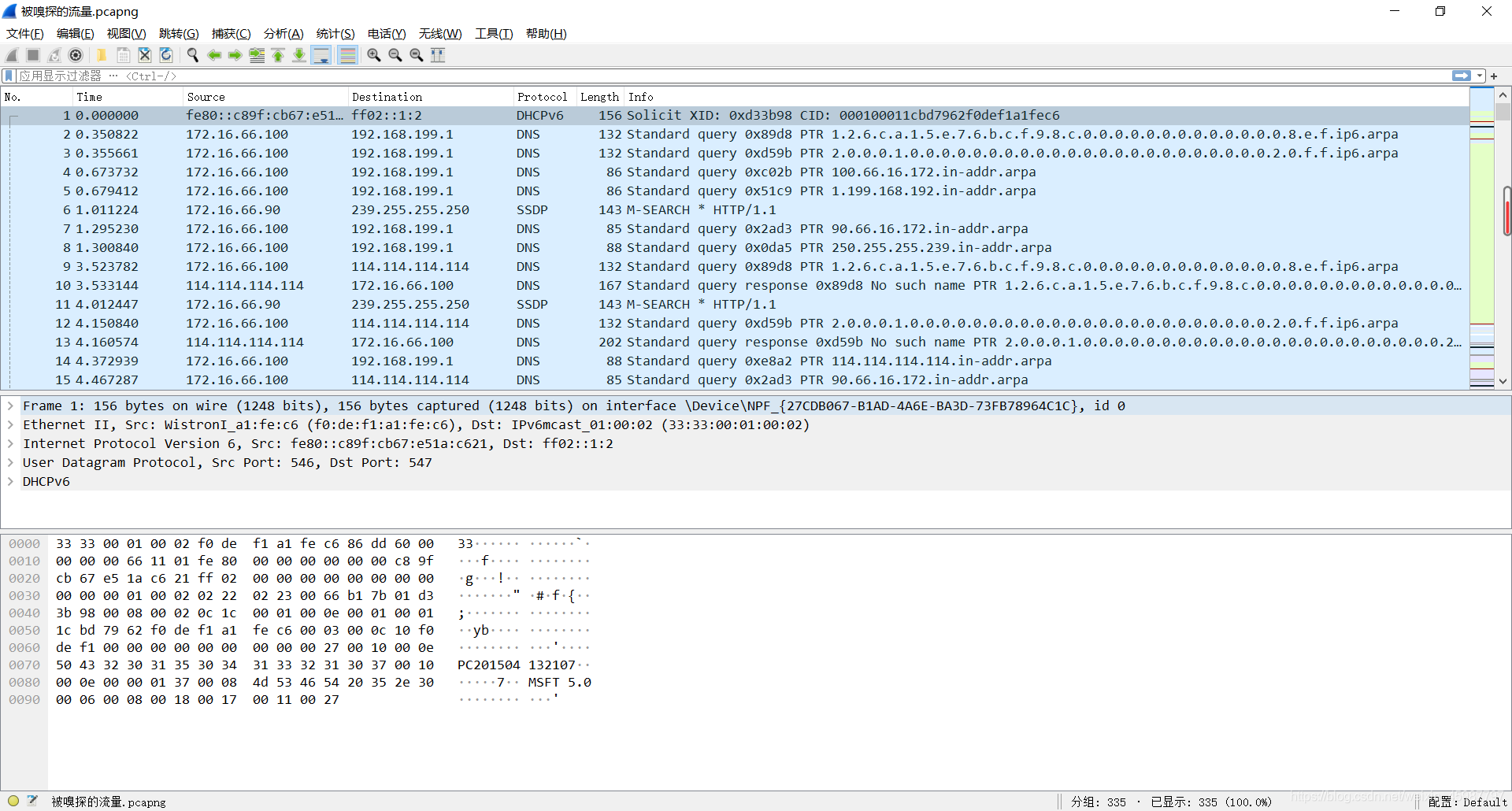1512x811 pixels.
Task: Select packet 10 DNS query response row
Action: click(x=735, y=286)
